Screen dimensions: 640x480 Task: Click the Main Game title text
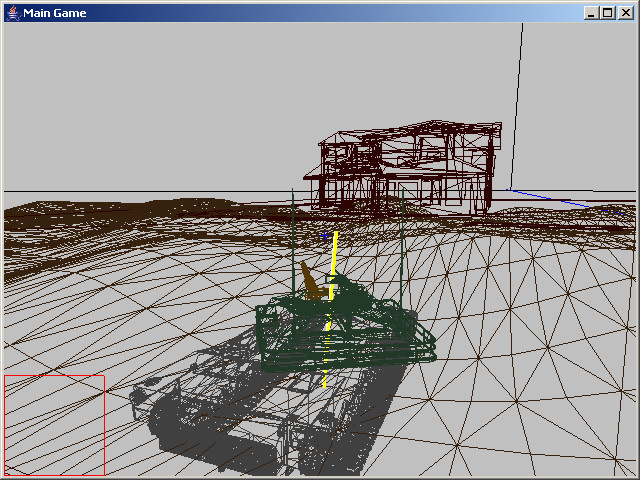tap(55, 13)
